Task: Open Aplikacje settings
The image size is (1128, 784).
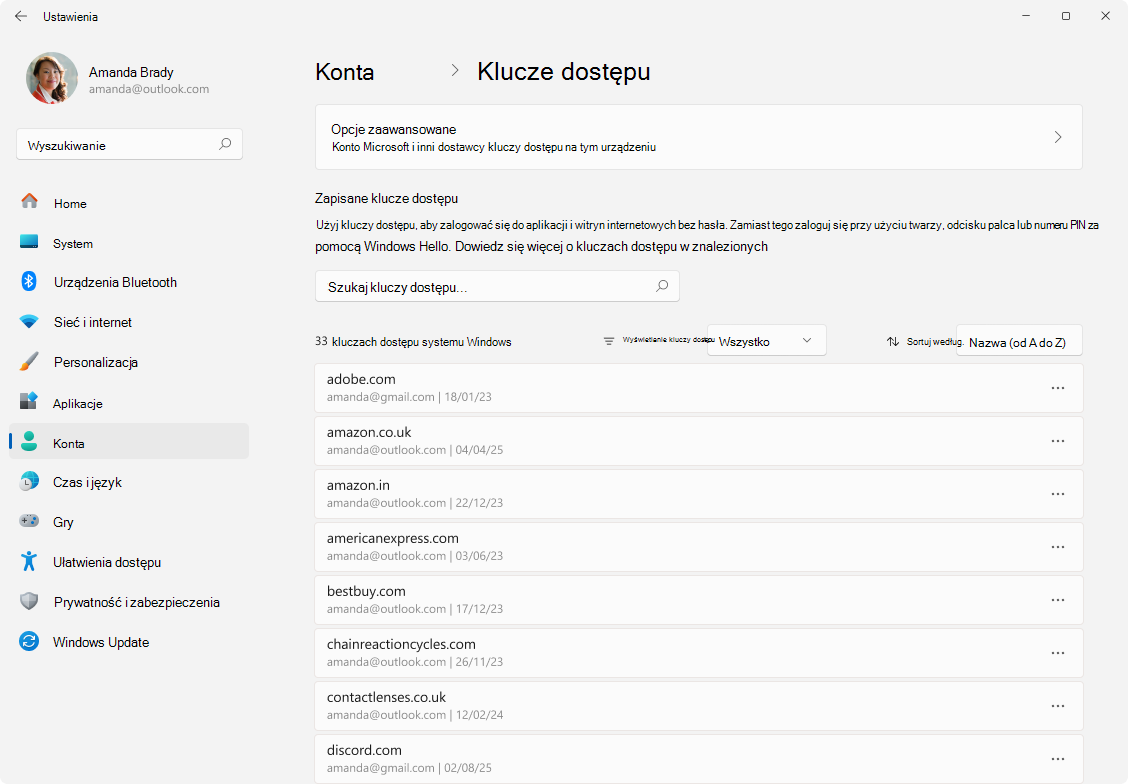Action: (129, 404)
